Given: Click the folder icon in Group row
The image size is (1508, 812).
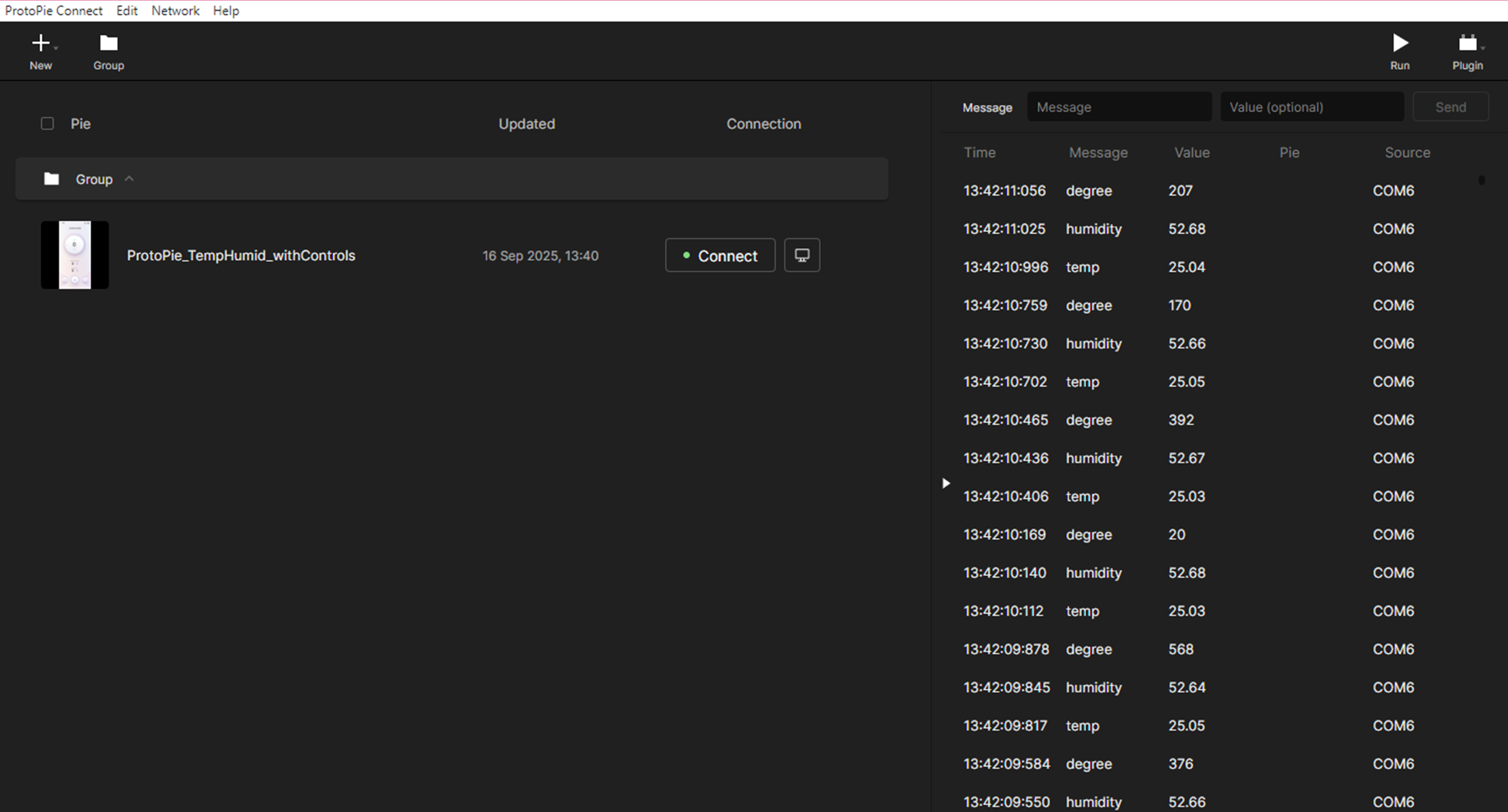Looking at the screenshot, I should pos(51,179).
